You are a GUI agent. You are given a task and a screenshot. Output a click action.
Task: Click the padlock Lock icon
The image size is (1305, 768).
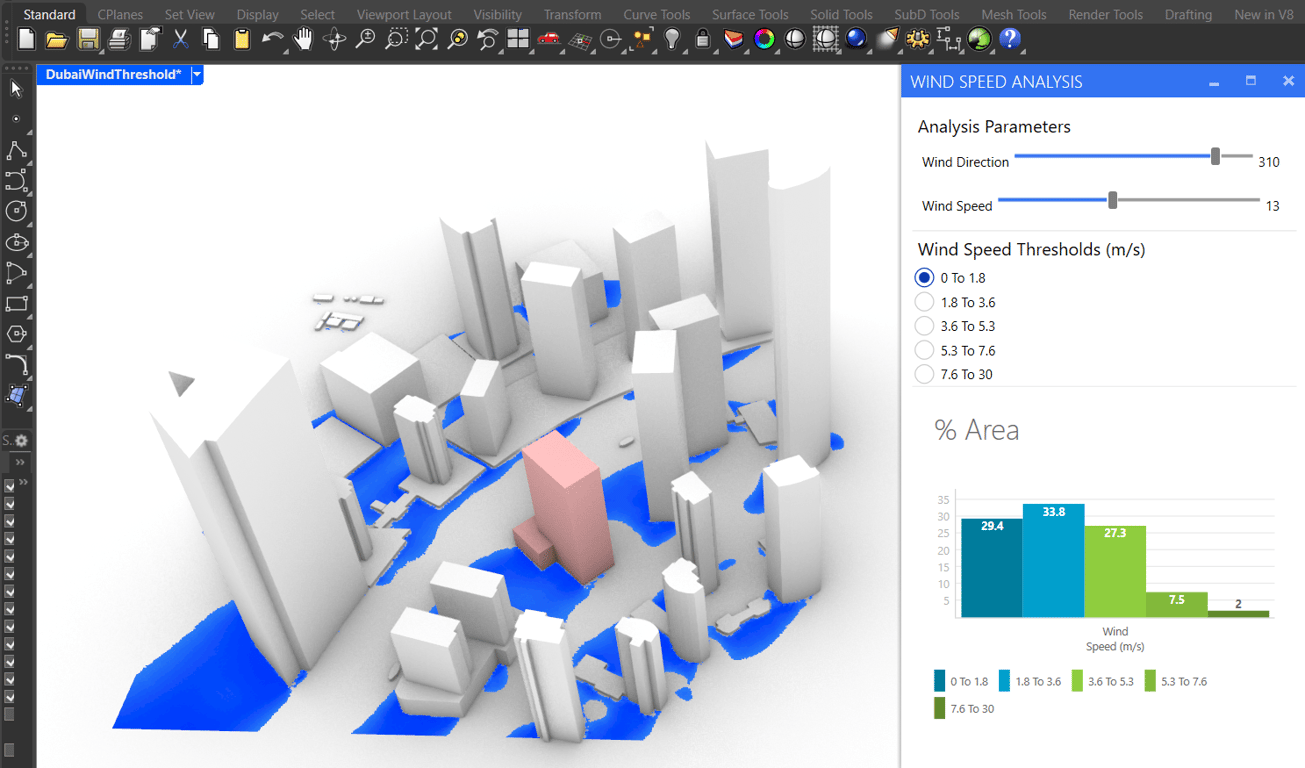click(x=703, y=40)
